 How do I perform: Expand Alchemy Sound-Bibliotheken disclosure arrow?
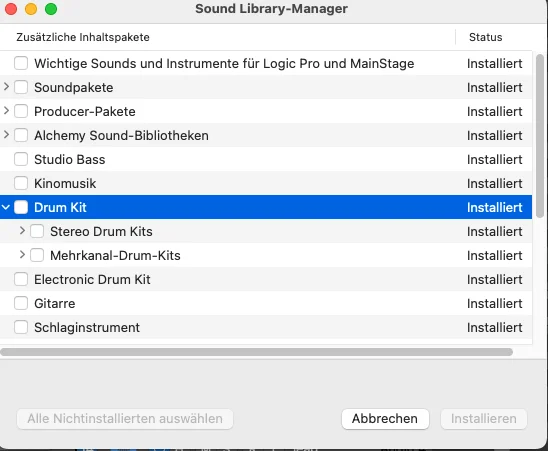point(6,135)
